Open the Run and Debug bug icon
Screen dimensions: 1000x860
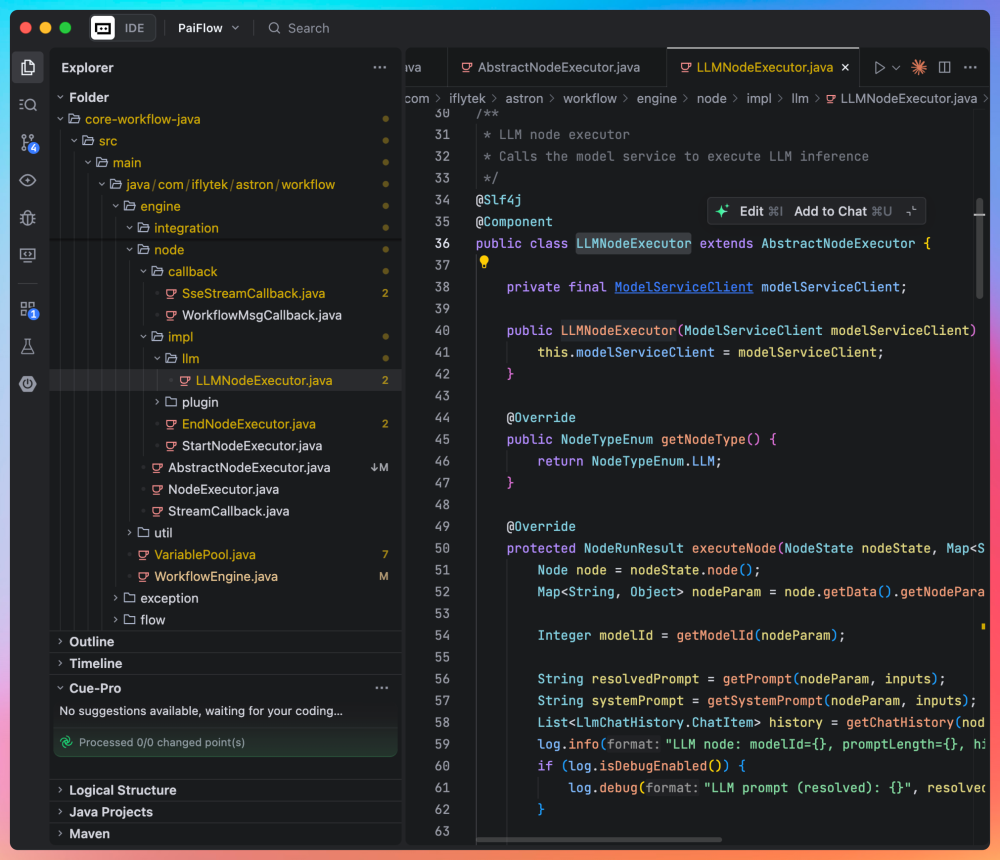pyautogui.click(x=28, y=218)
